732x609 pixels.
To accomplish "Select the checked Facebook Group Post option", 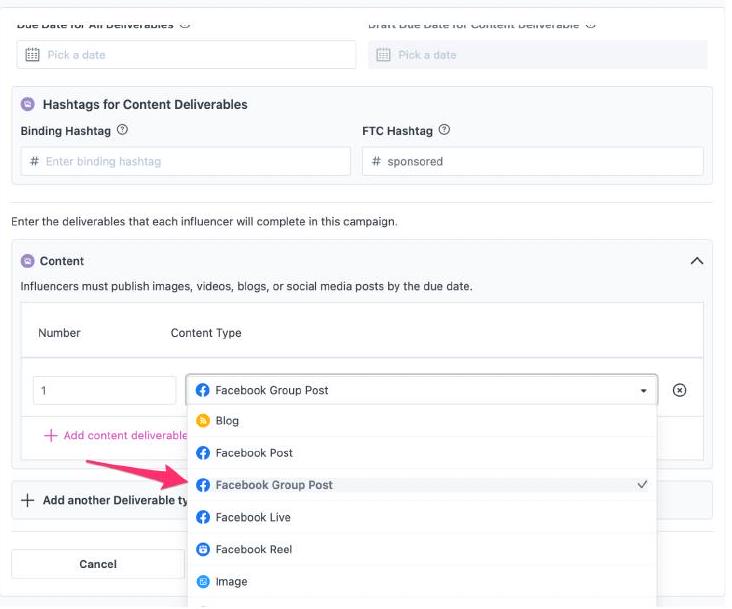I will click(x=274, y=485).
